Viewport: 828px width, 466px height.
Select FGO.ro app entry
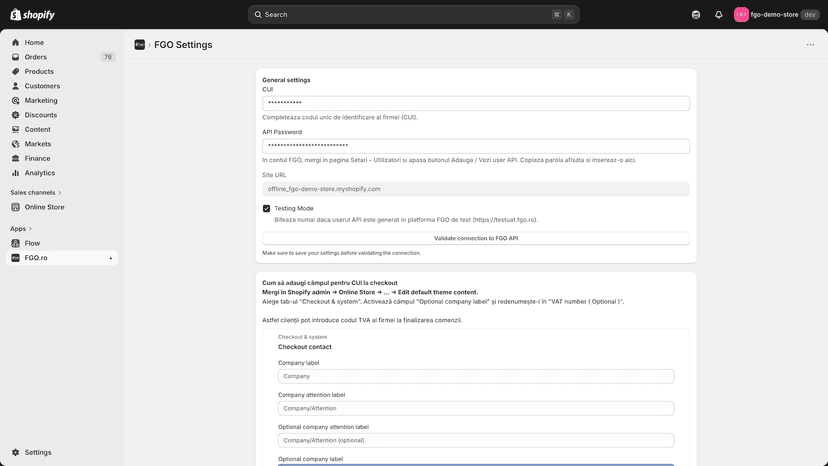[x=62, y=258]
